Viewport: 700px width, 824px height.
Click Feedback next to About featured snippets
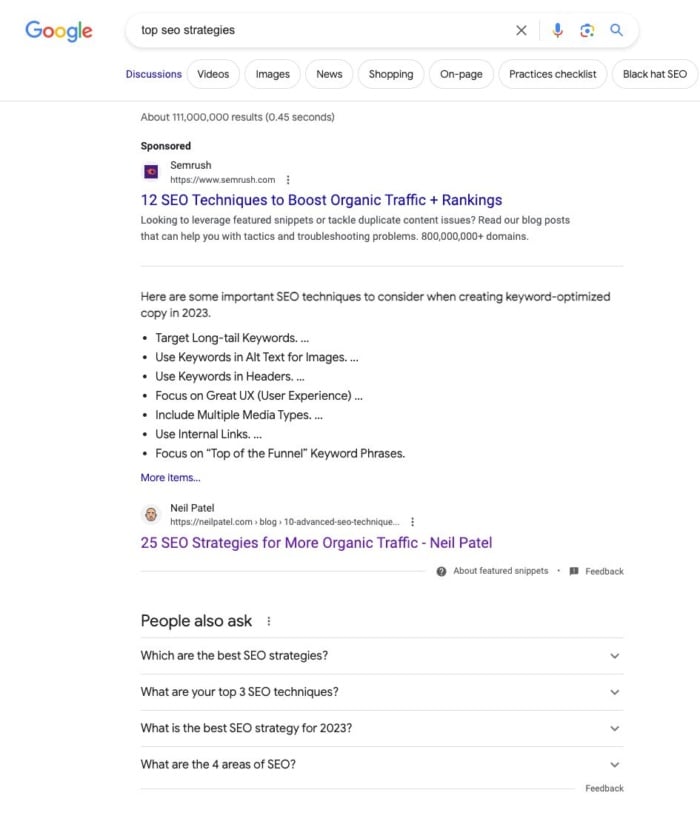[x=604, y=571]
